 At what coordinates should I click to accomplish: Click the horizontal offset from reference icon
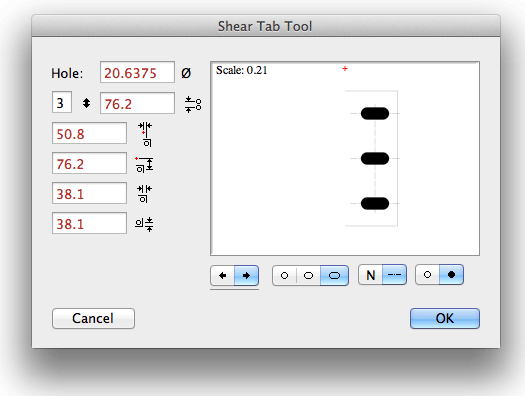tap(145, 134)
